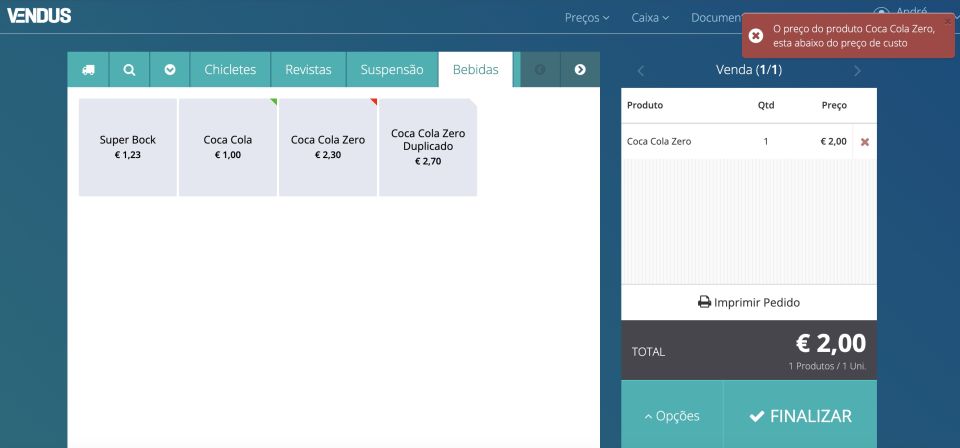Expand the Preços dropdown menu
Viewport: 960px width, 448px height.
point(588,18)
